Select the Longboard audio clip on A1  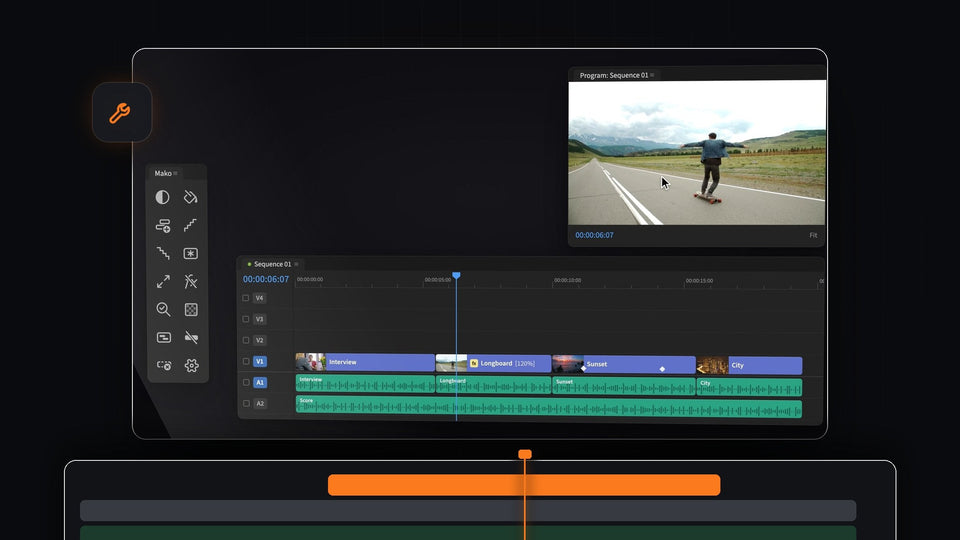(493, 385)
